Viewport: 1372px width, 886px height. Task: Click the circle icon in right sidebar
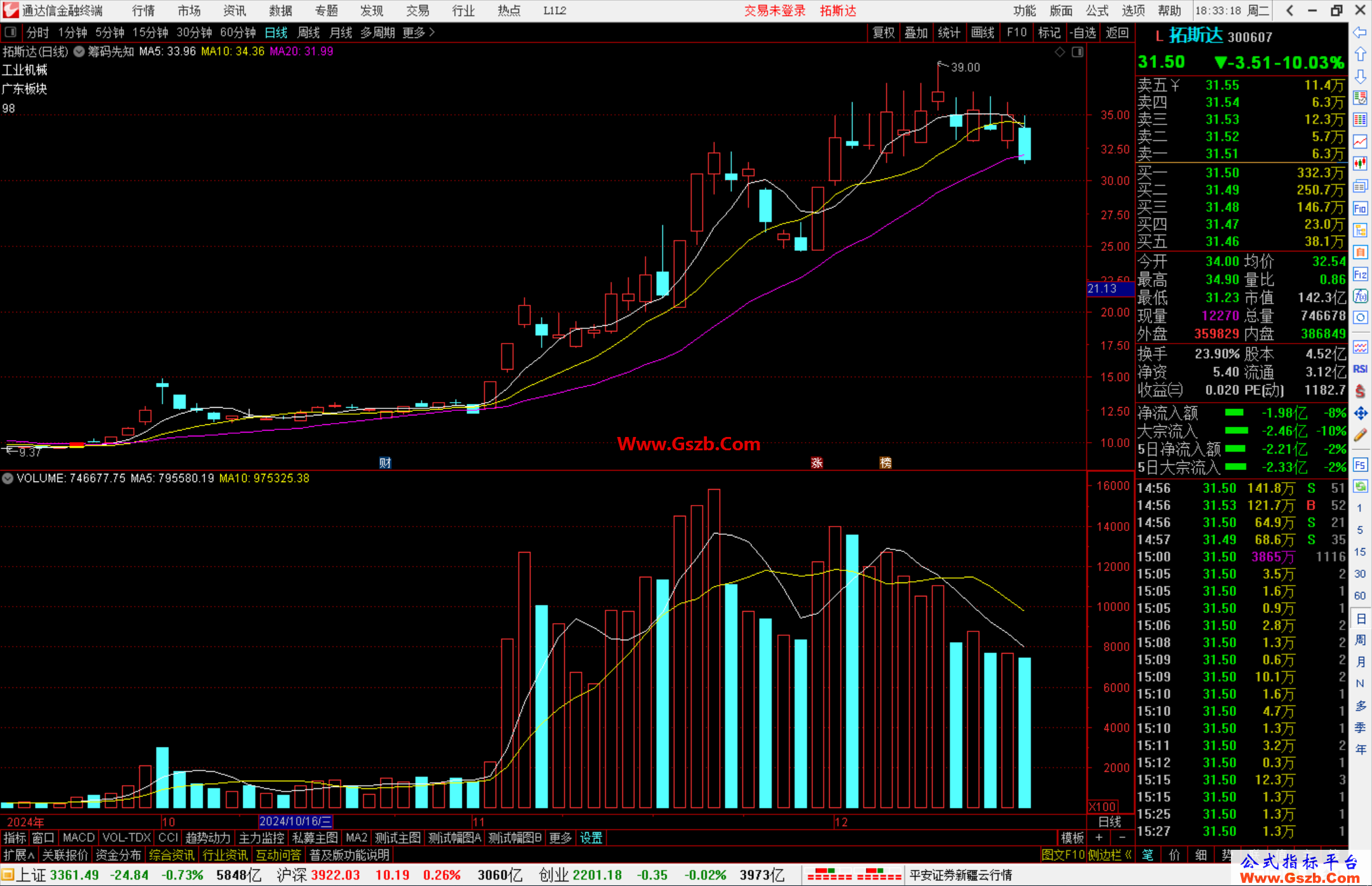[1360, 318]
